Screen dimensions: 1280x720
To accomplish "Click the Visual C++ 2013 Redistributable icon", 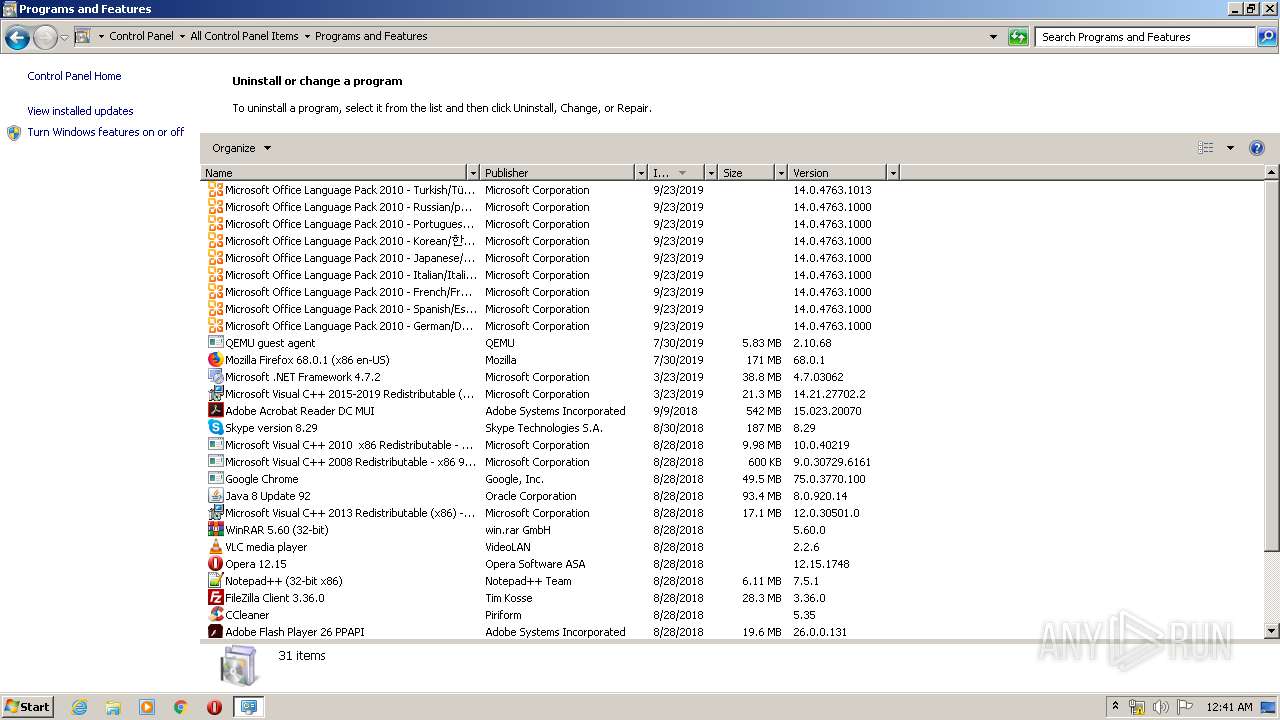I will [215, 513].
